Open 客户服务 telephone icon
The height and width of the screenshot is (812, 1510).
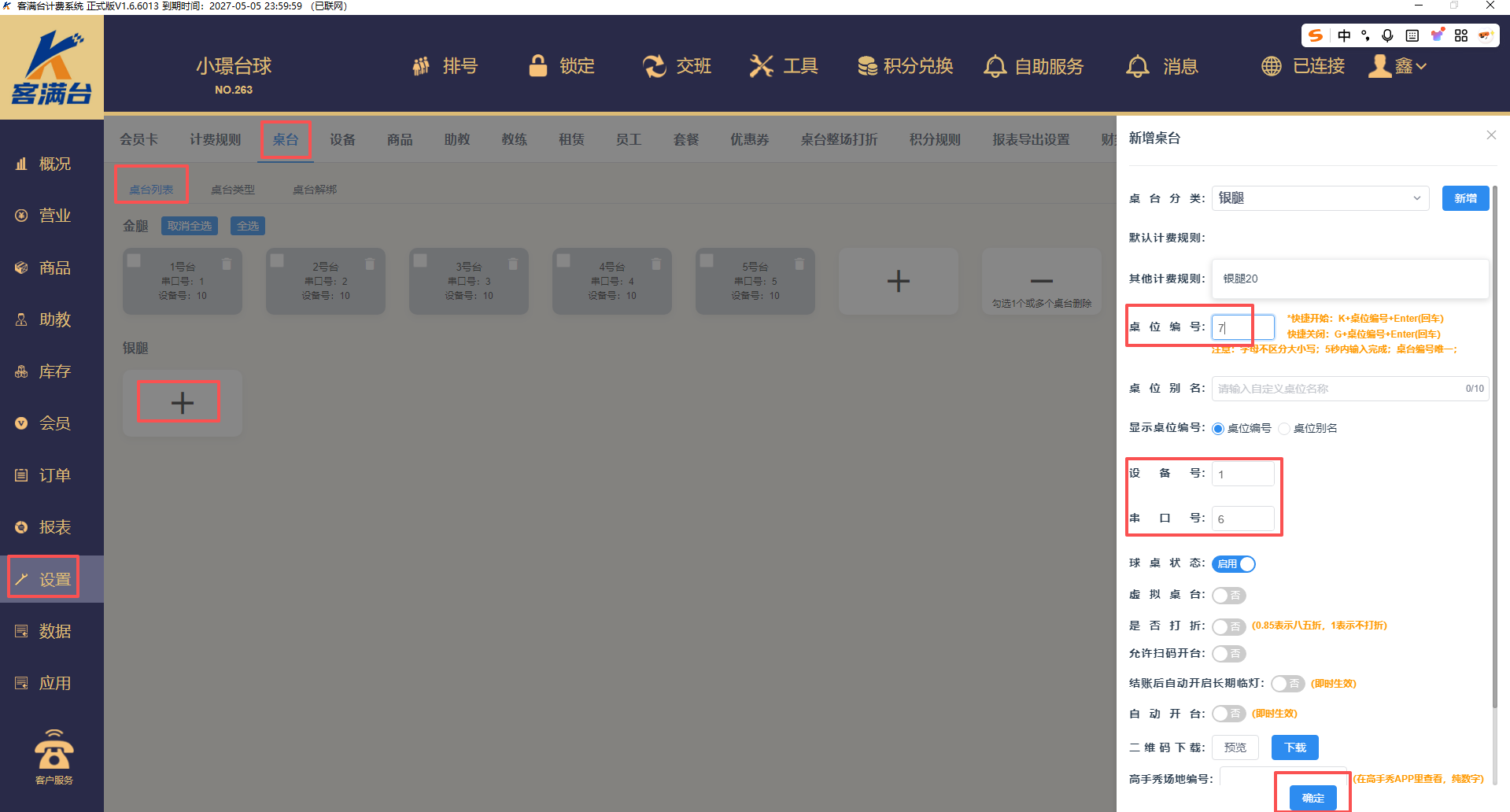pos(54,750)
